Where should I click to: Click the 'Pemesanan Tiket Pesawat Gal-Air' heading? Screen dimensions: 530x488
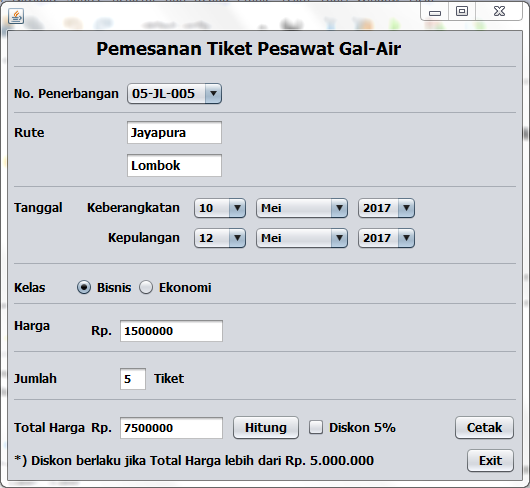[248, 49]
